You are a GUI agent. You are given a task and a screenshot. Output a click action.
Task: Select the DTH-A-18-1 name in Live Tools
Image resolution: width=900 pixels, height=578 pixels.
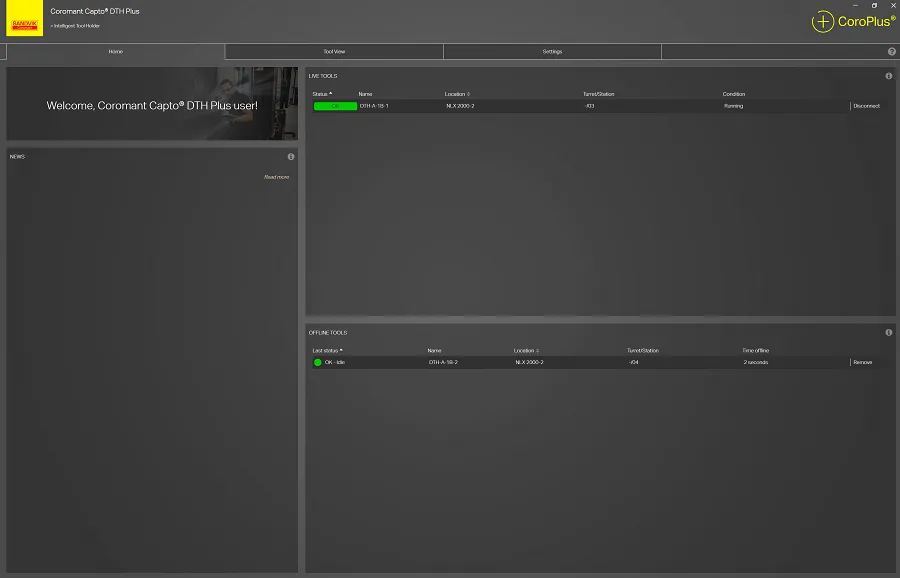(374, 106)
